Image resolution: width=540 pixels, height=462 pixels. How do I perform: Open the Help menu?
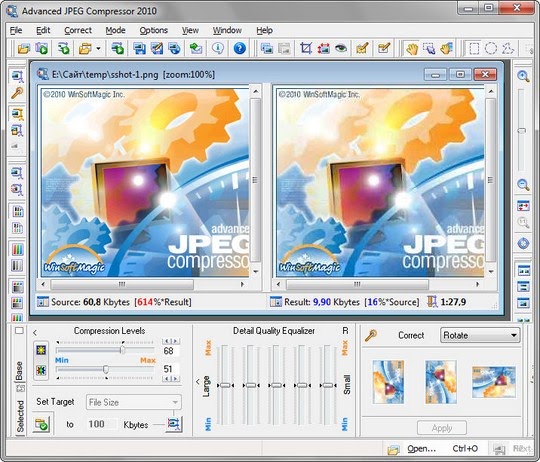point(264,30)
